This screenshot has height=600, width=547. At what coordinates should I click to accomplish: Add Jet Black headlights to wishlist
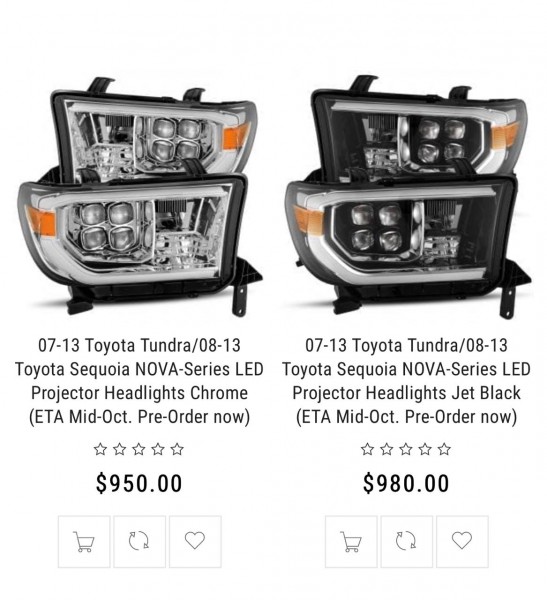pyautogui.click(x=462, y=541)
